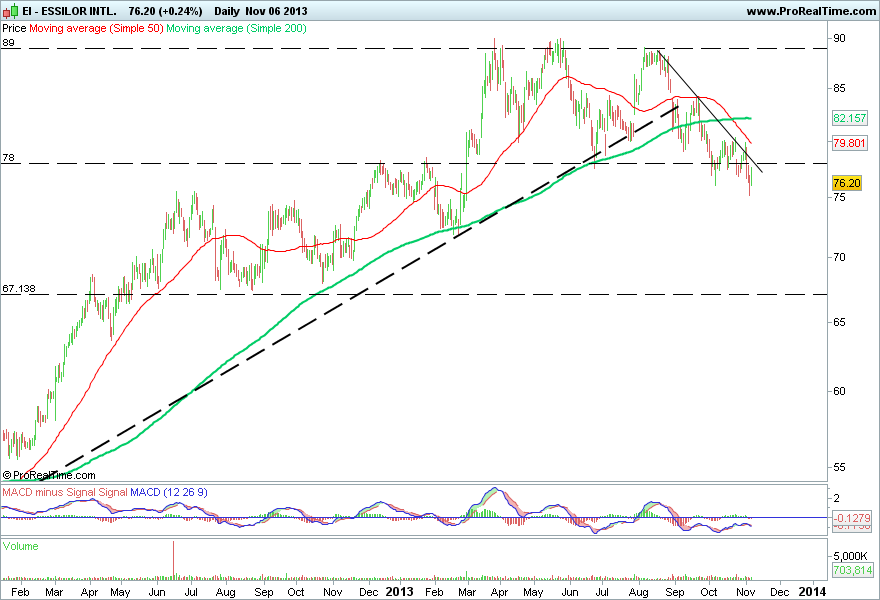Click the '703,814' volume value box
880x600 pixels.
pos(853,570)
